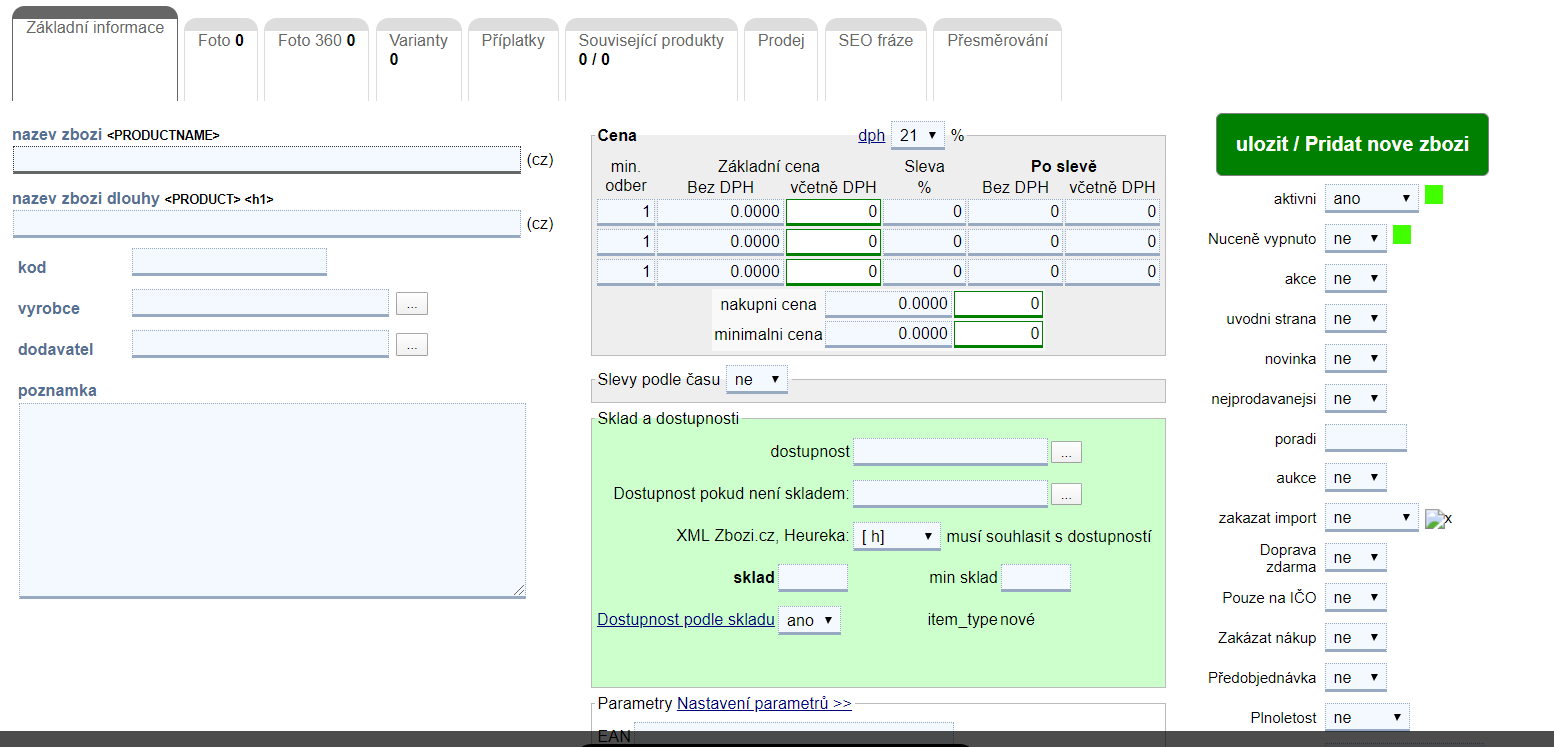Viewport: 1554px width, 747px height.
Task: Expand the dph percentage dropdown
Action: [917, 135]
